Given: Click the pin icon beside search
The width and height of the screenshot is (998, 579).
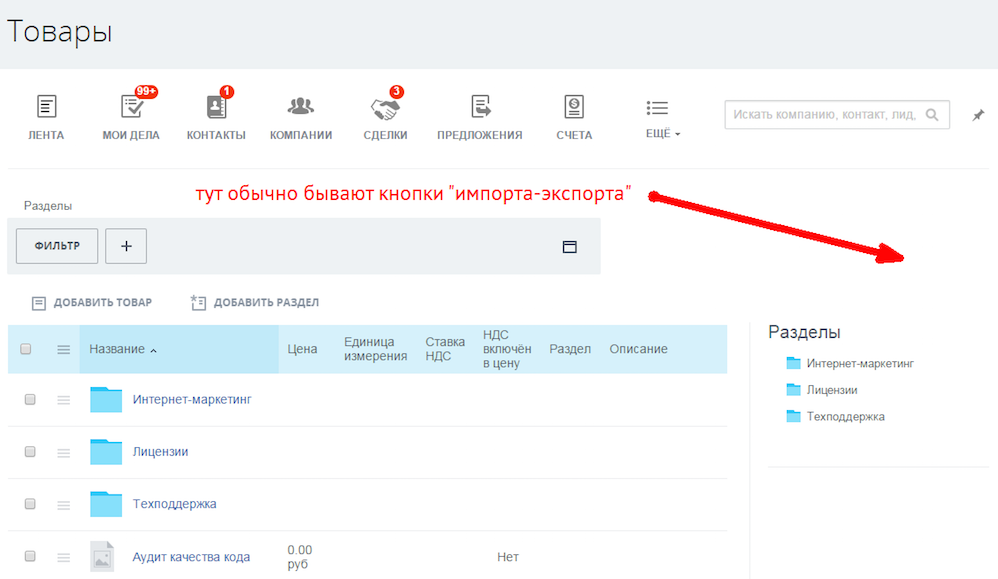Looking at the screenshot, I should click(x=978, y=116).
